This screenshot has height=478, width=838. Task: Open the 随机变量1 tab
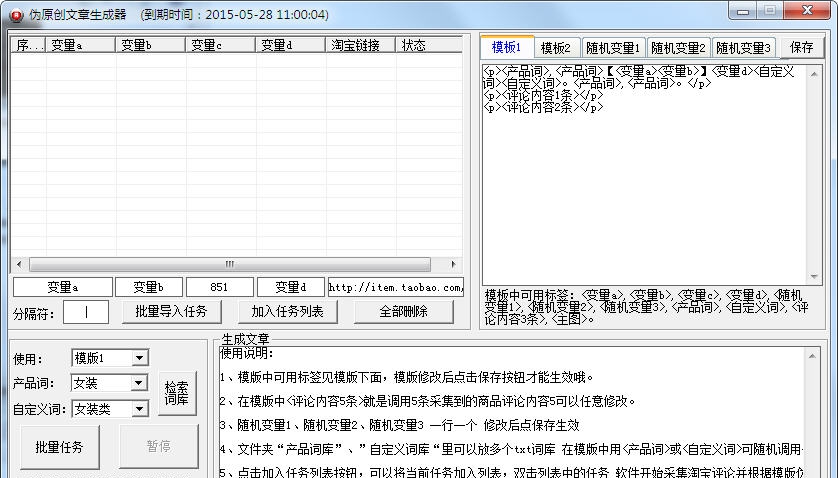[612, 47]
